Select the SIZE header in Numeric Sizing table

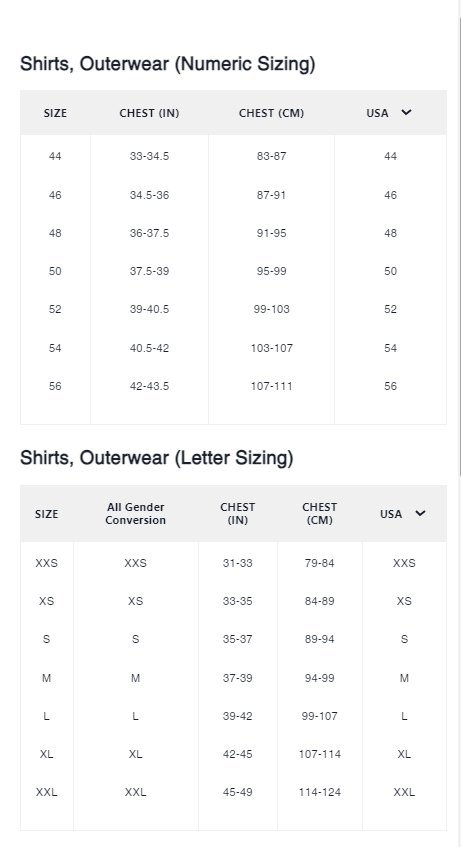click(x=55, y=113)
